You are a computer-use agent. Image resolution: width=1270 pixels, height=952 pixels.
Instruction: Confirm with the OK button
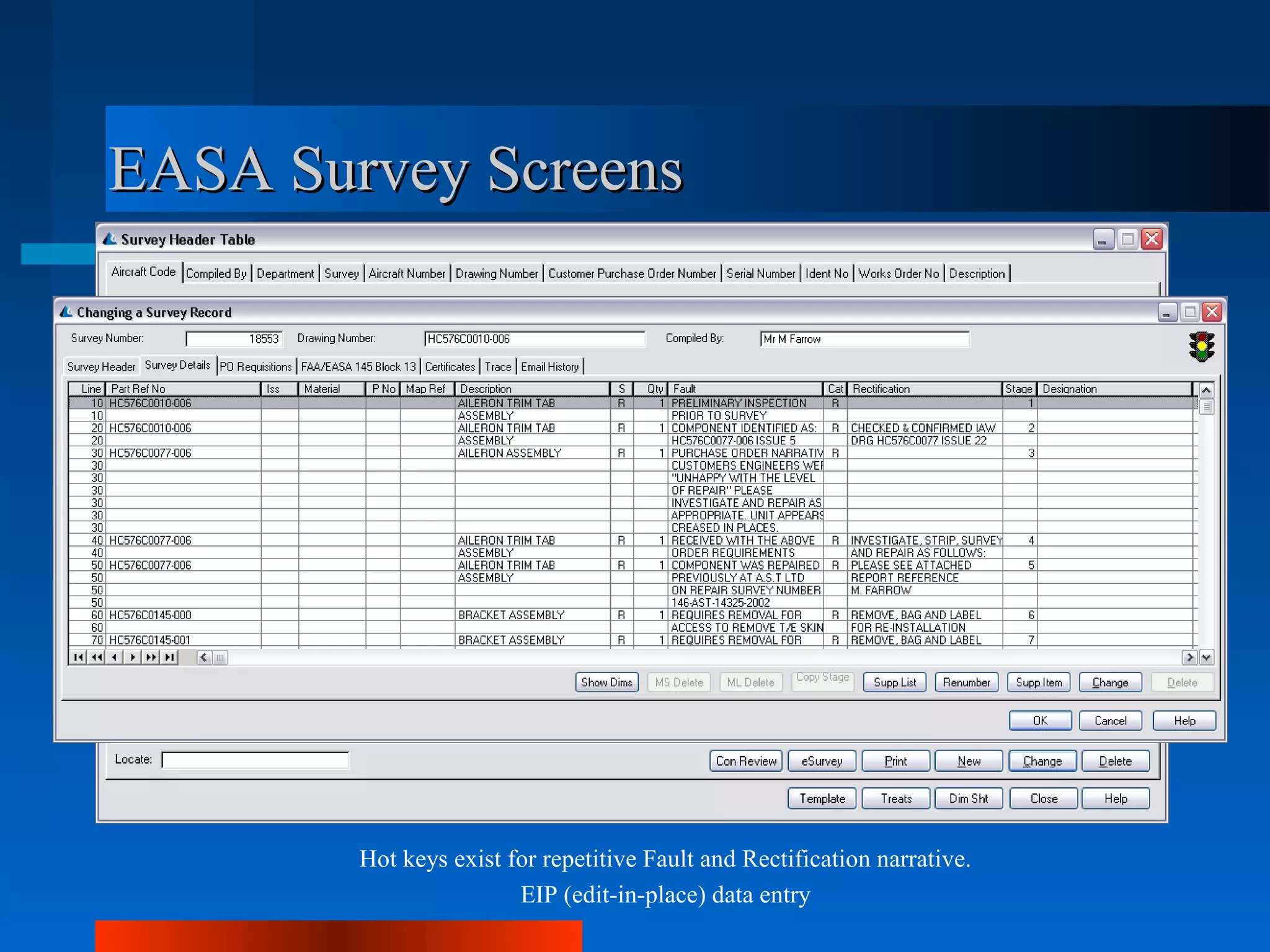click(1040, 721)
